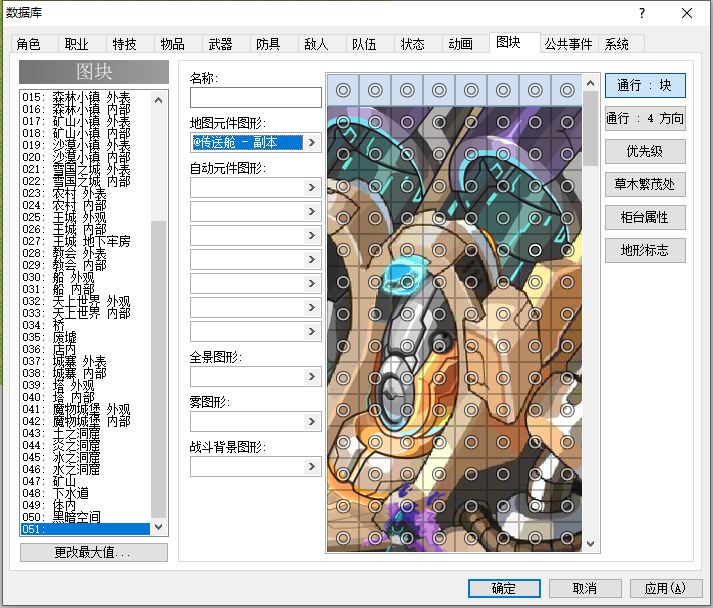Switch to the 系统 tab
Image resolution: width=713 pixels, height=608 pixels.
point(621,44)
